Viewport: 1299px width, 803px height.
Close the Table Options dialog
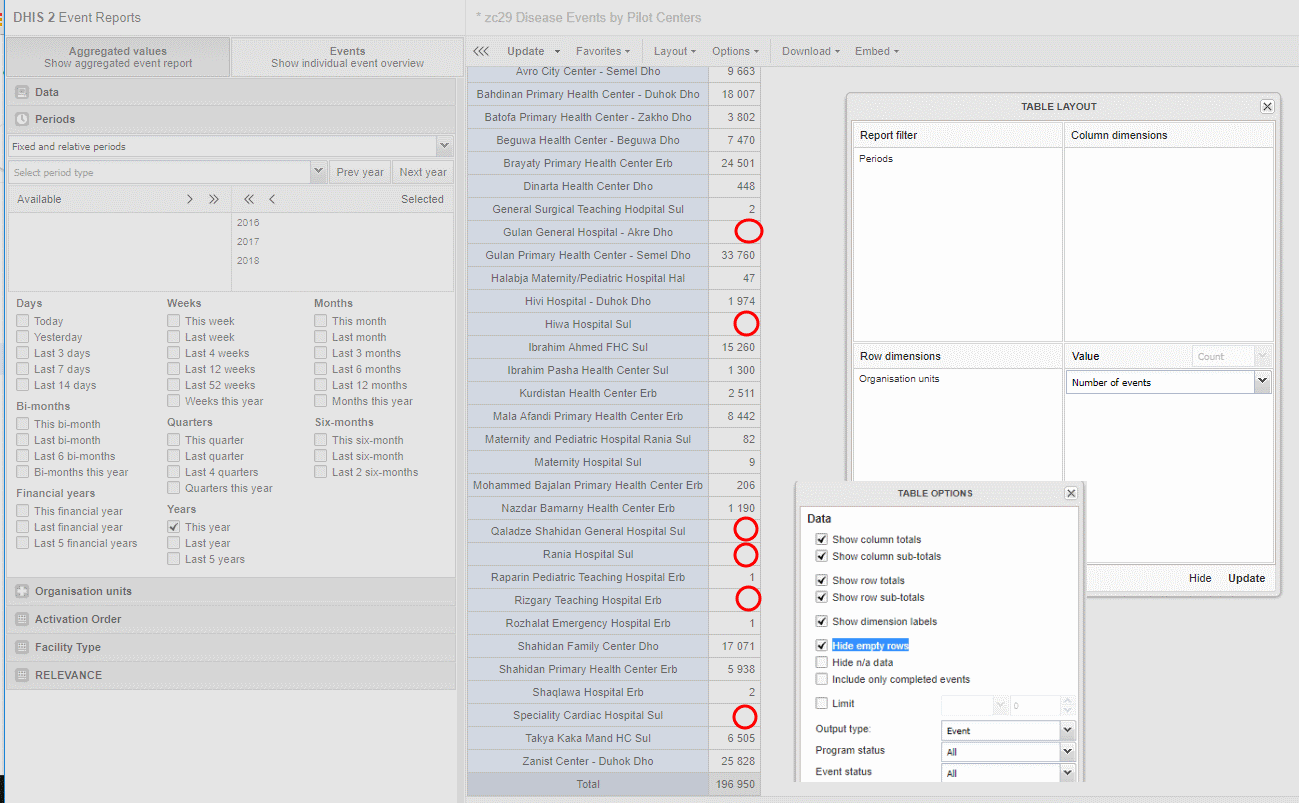click(1071, 493)
